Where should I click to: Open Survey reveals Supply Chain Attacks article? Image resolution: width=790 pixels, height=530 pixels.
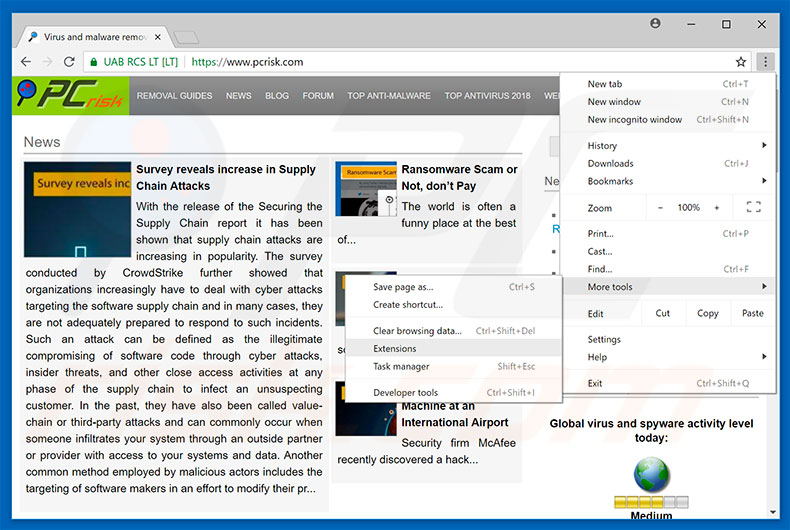pyautogui.click(x=226, y=177)
